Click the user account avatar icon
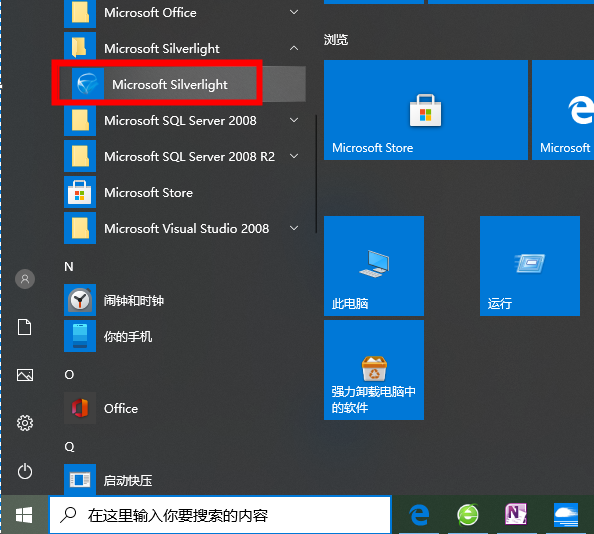The width and height of the screenshot is (594, 534). click(25, 279)
